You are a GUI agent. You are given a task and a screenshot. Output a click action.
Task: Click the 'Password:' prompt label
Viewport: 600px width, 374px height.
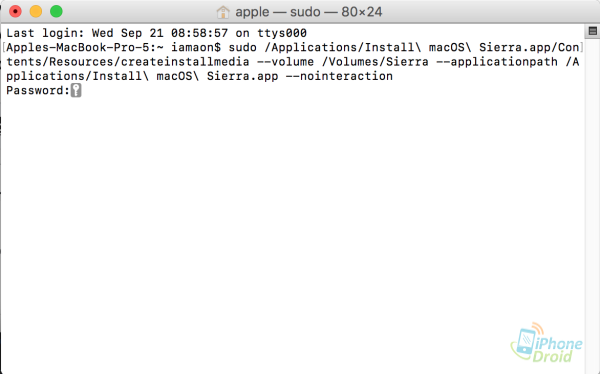pos(38,91)
